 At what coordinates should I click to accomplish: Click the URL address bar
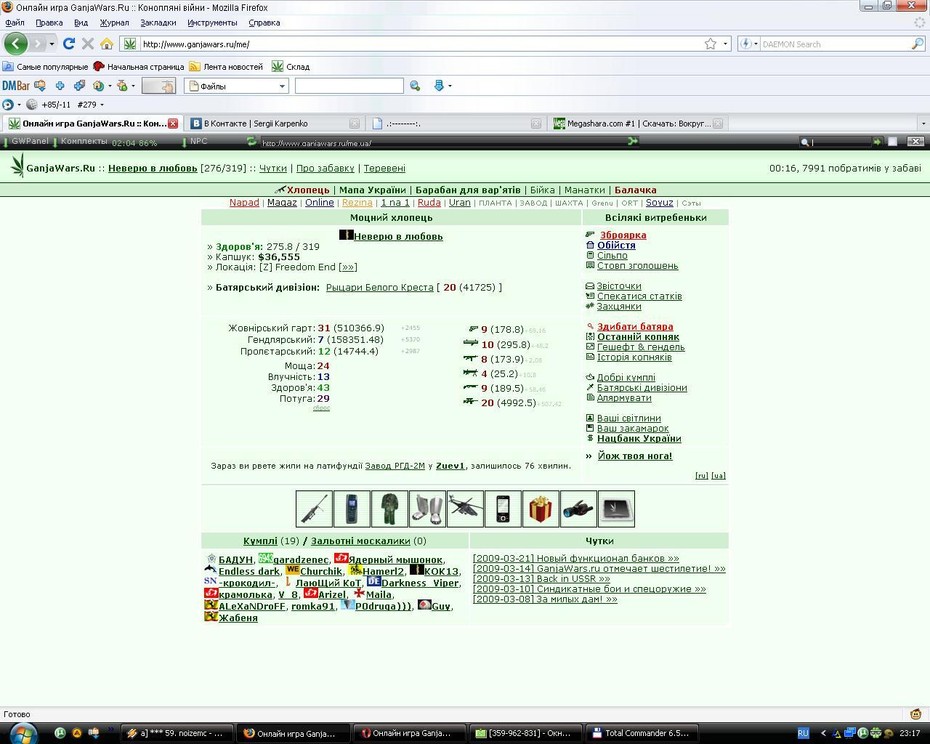pos(422,44)
